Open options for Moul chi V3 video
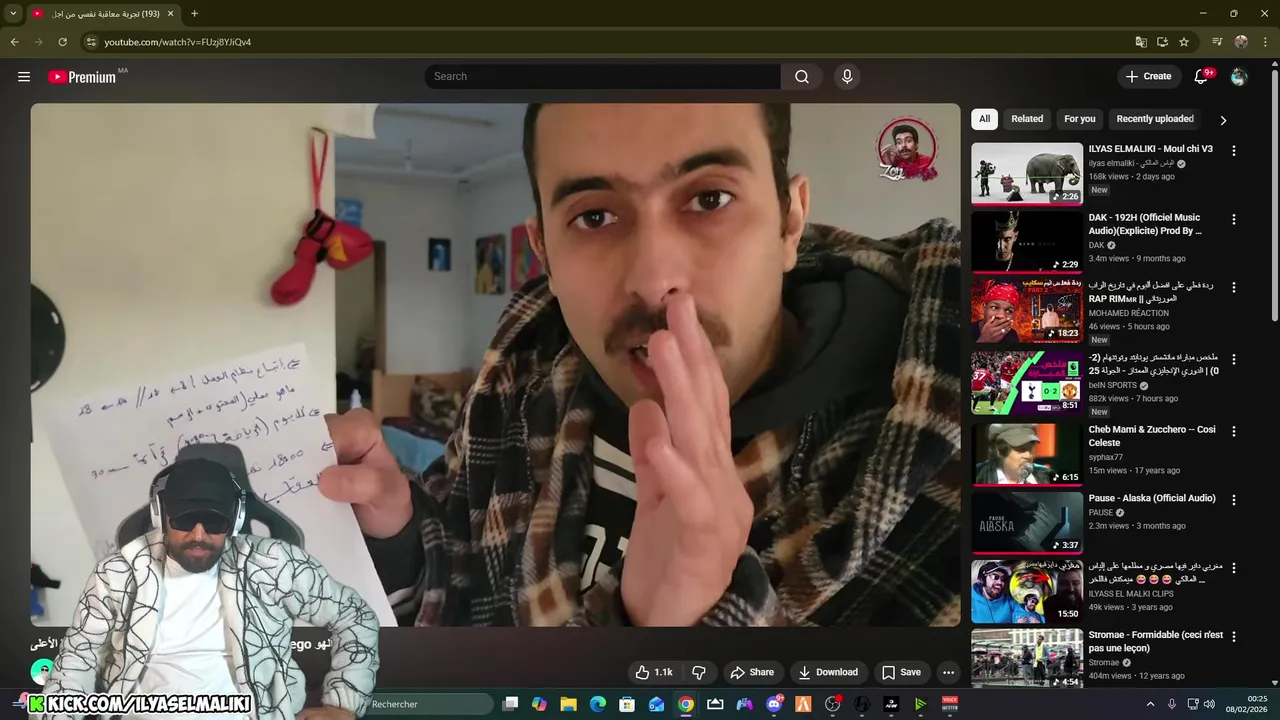Image resolution: width=1280 pixels, height=720 pixels. pyautogui.click(x=1233, y=151)
